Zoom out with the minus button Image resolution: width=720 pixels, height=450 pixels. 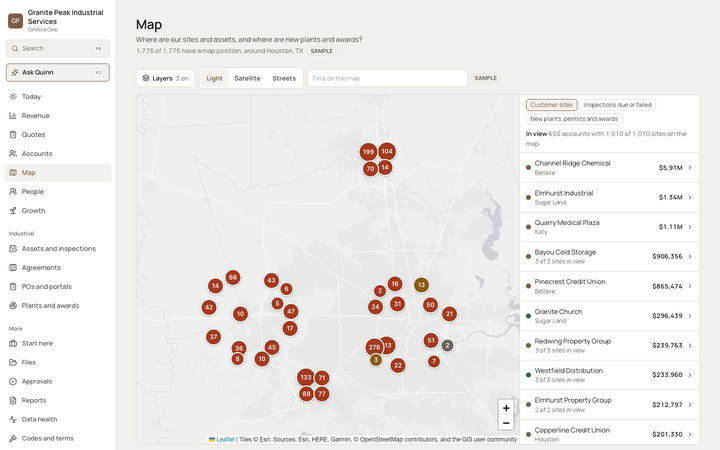click(x=506, y=423)
